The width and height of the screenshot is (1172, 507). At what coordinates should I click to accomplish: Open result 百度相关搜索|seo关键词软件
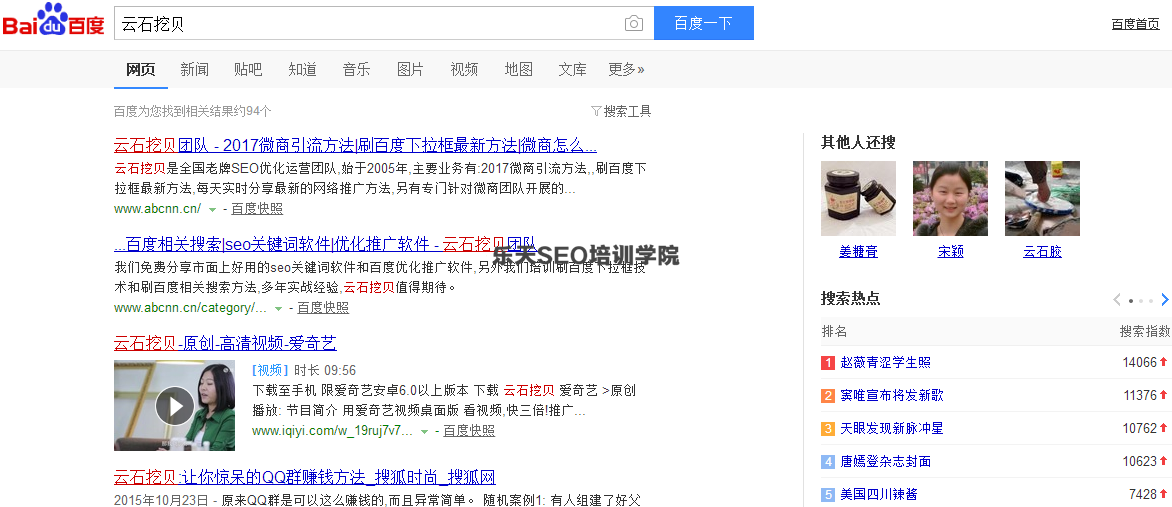pyautogui.click(x=325, y=244)
